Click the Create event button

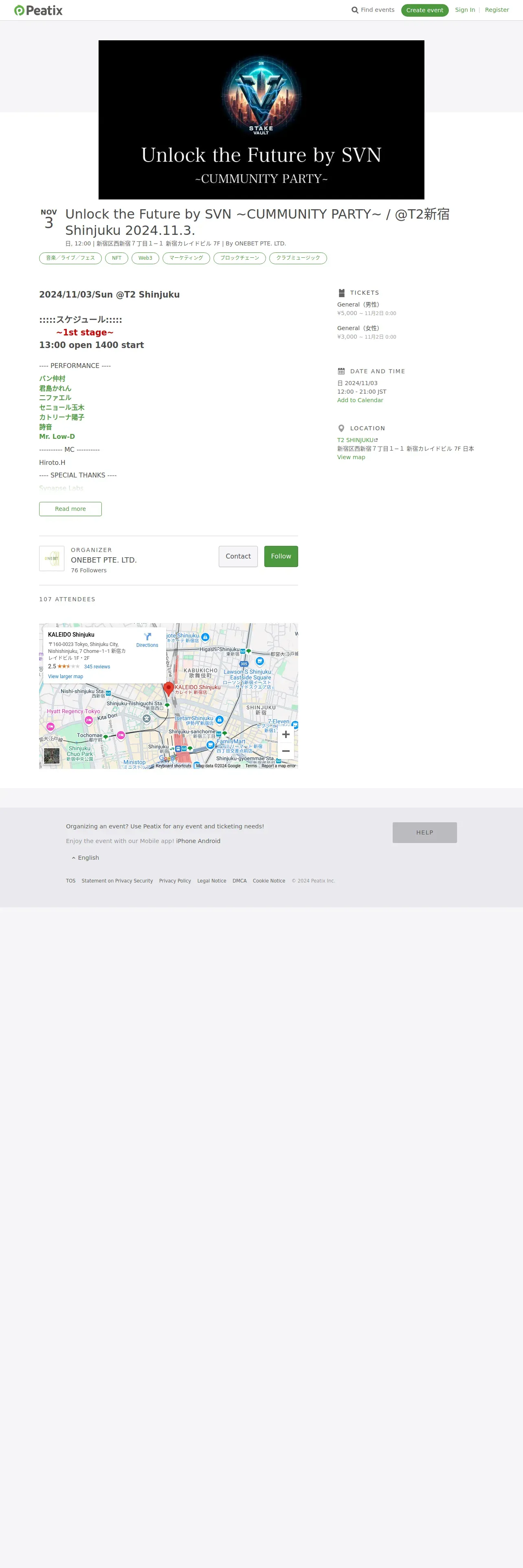[425, 10]
